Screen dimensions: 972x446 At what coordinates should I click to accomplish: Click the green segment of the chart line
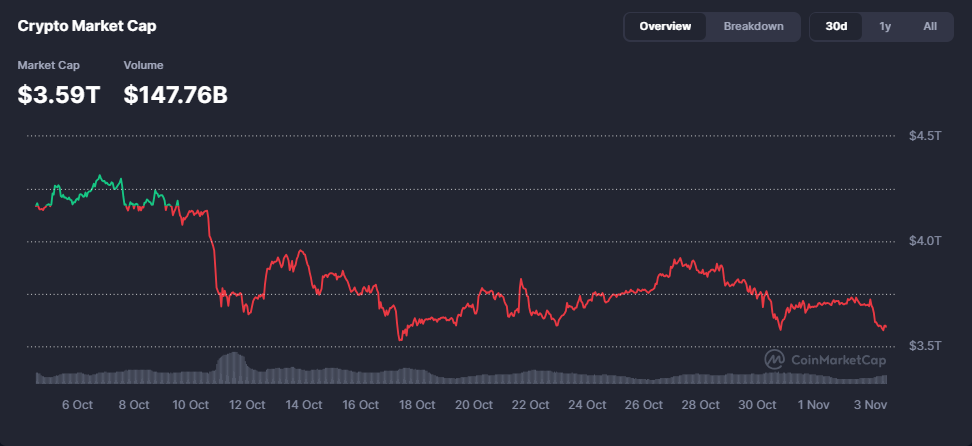[x=100, y=180]
